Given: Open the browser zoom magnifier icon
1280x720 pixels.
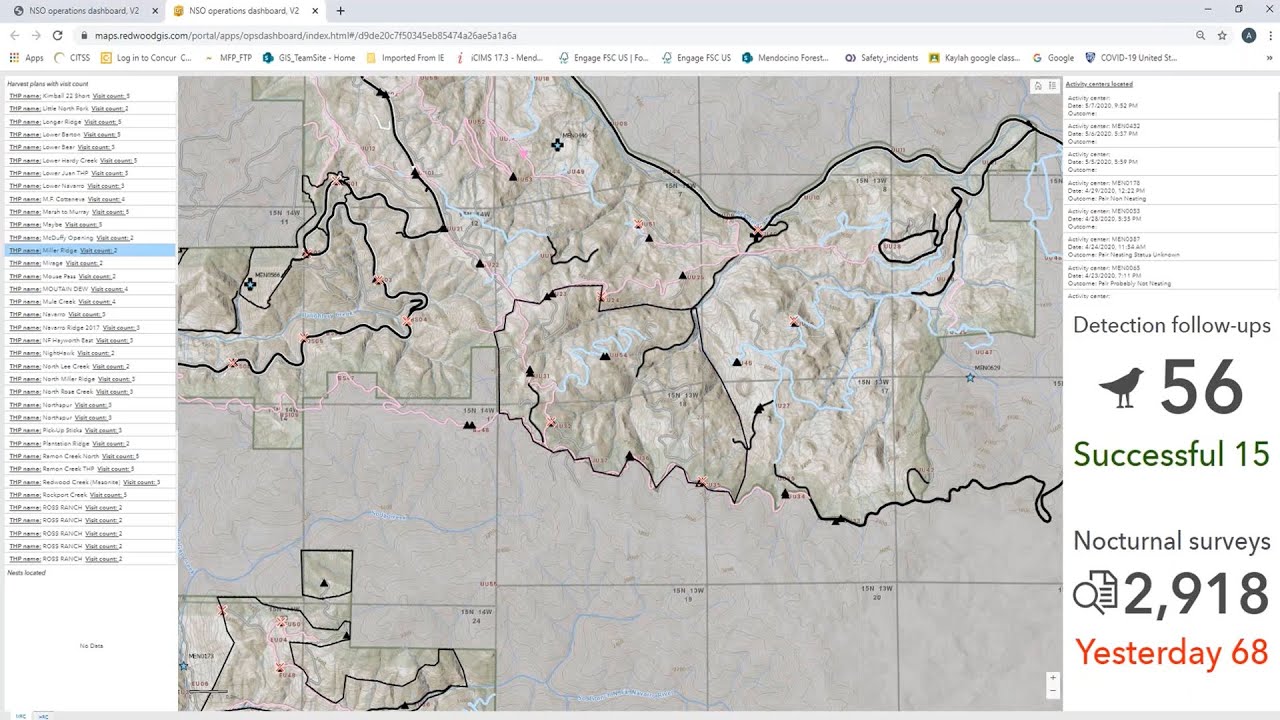Looking at the screenshot, I should click(x=1200, y=35).
